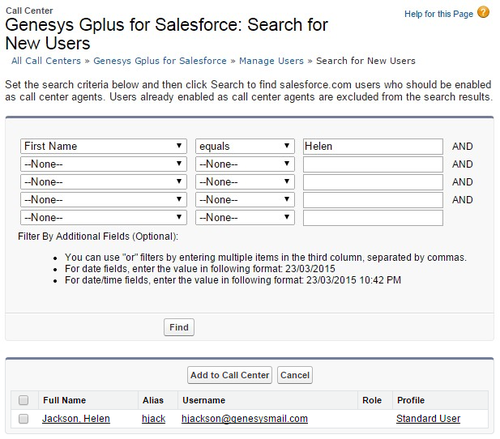Click the Username column header

(204, 400)
